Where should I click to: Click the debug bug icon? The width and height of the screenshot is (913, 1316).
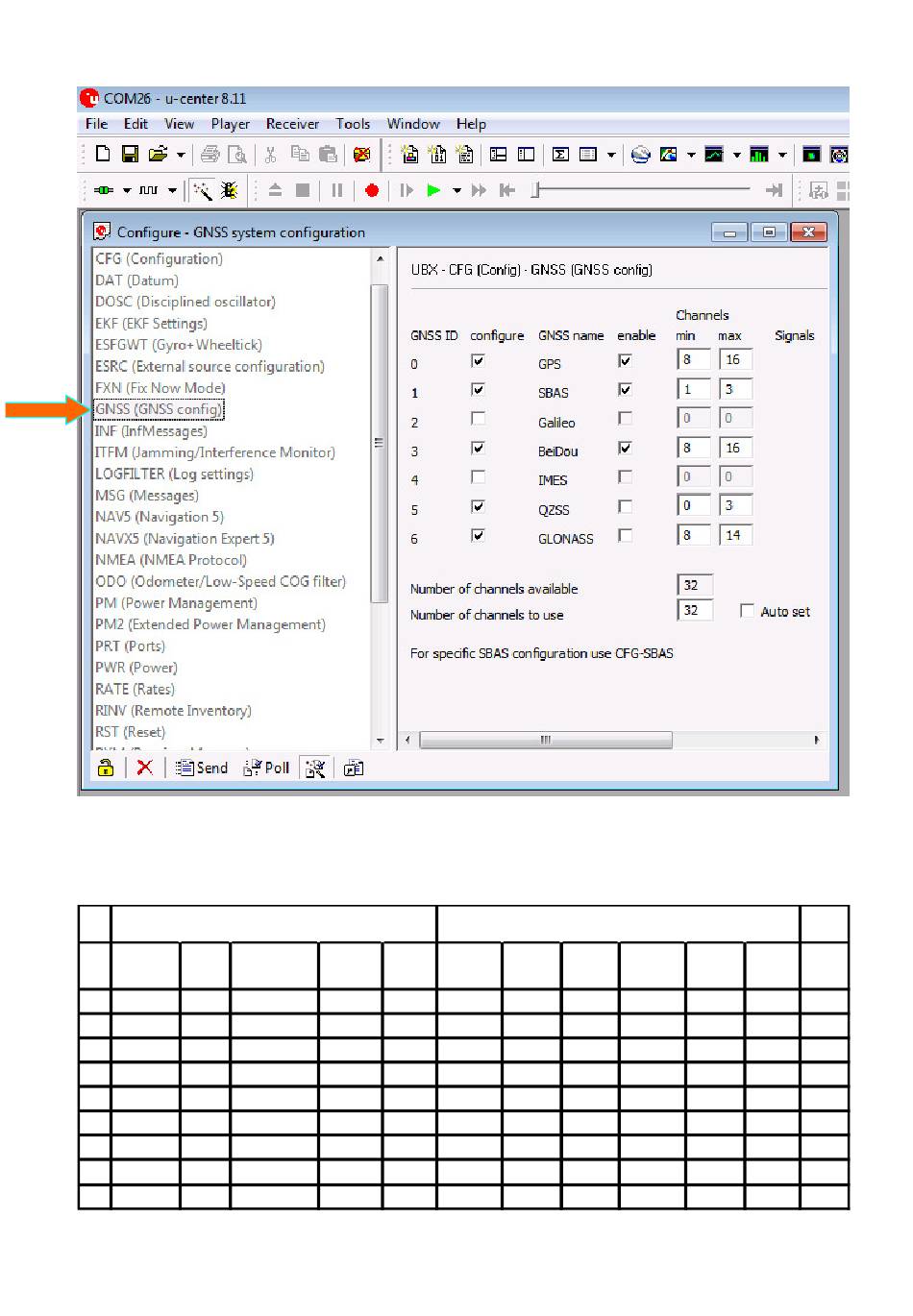229,190
